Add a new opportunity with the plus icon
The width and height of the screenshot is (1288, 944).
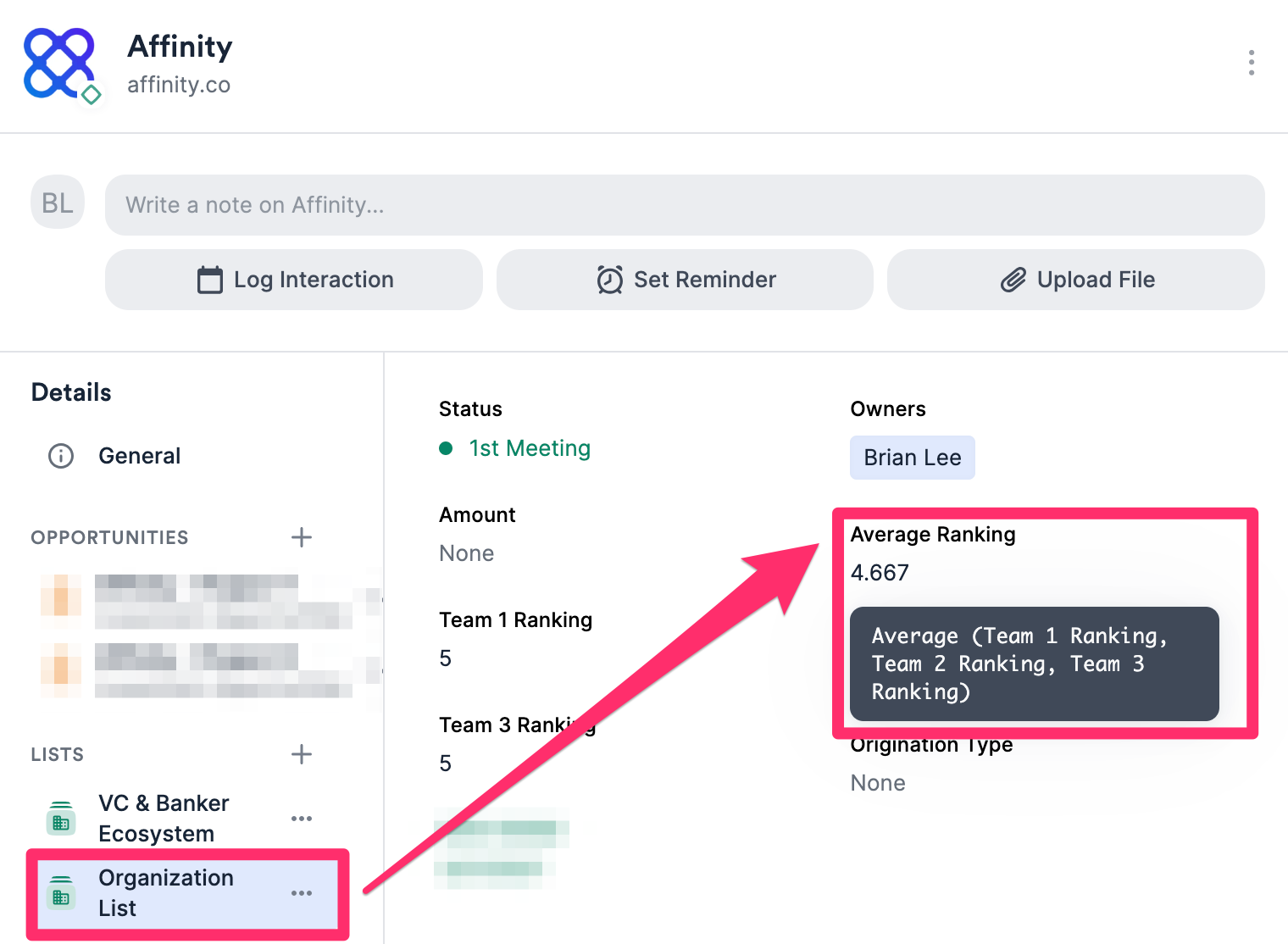(302, 536)
